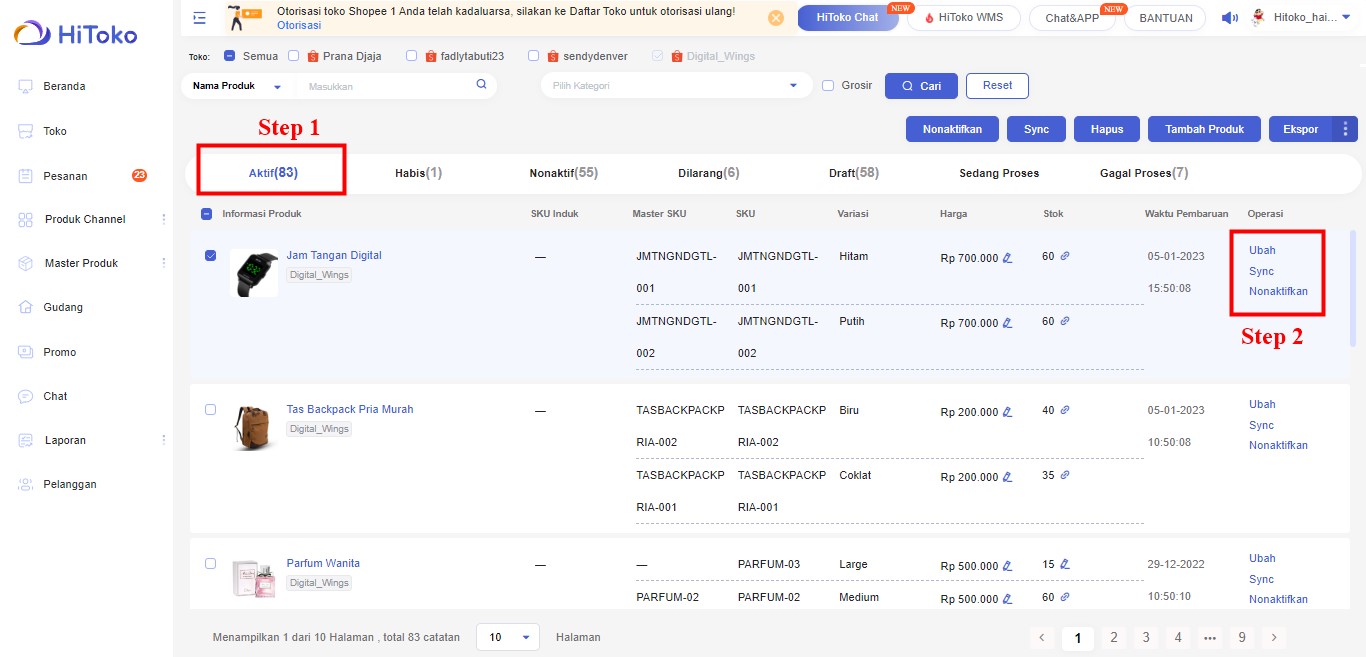
Task: Go to page 2 in pagination
Action: [1112, 637]
